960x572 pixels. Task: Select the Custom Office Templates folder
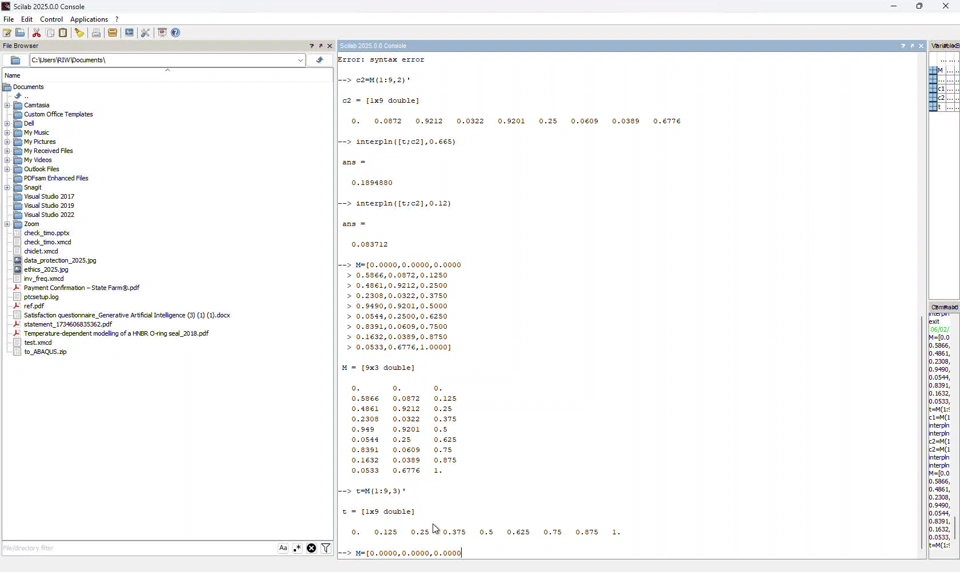point(58,115)
